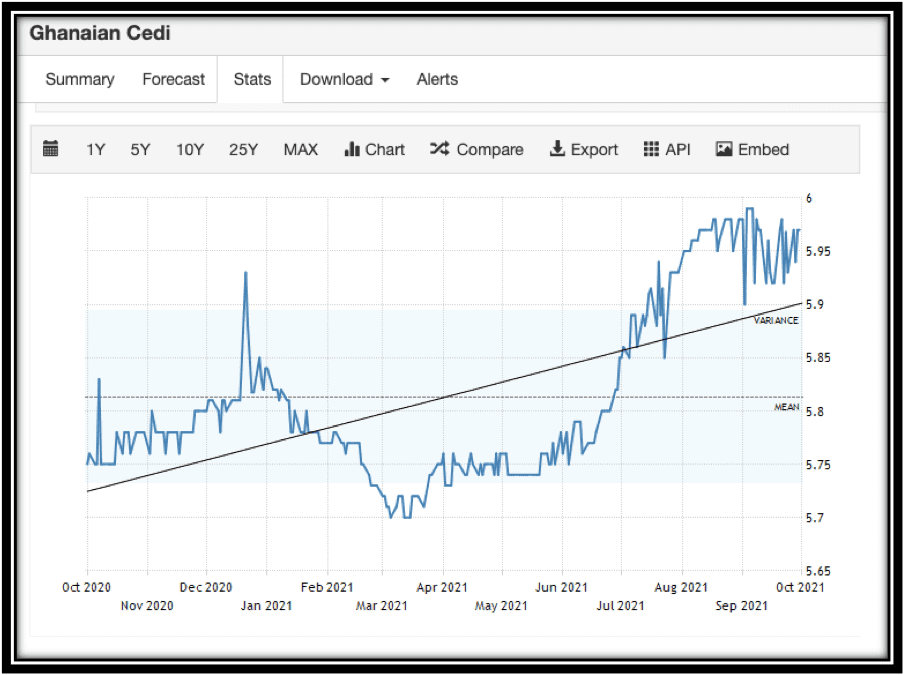Click the Mar 2021 axis label
The height and width of the screenshot is (675, 904).
(382, 606)
